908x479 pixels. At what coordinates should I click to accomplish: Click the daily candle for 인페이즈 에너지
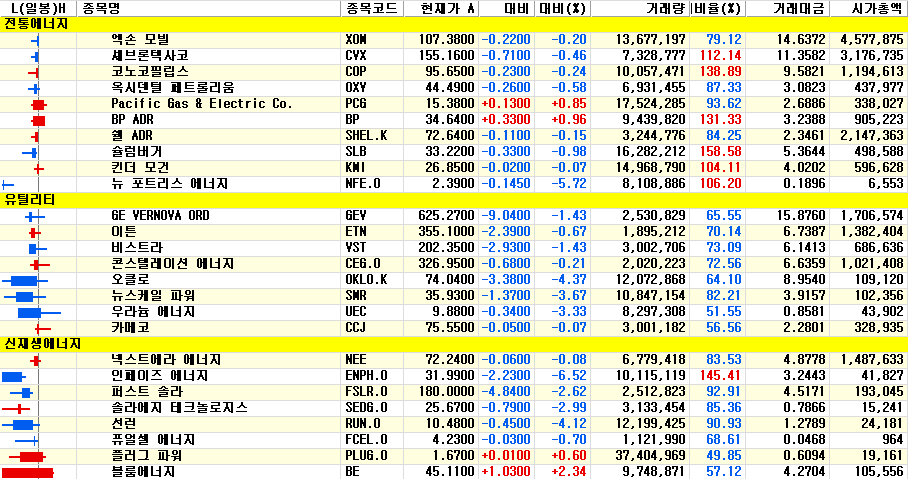tap(14, 376)
